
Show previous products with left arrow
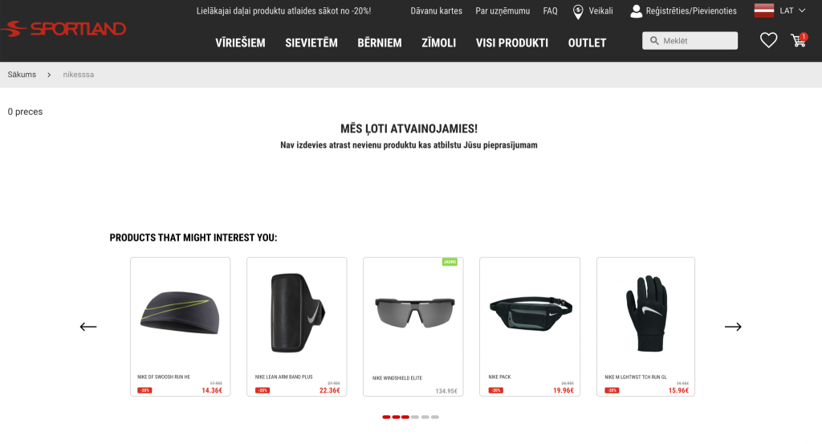[88, 327]
